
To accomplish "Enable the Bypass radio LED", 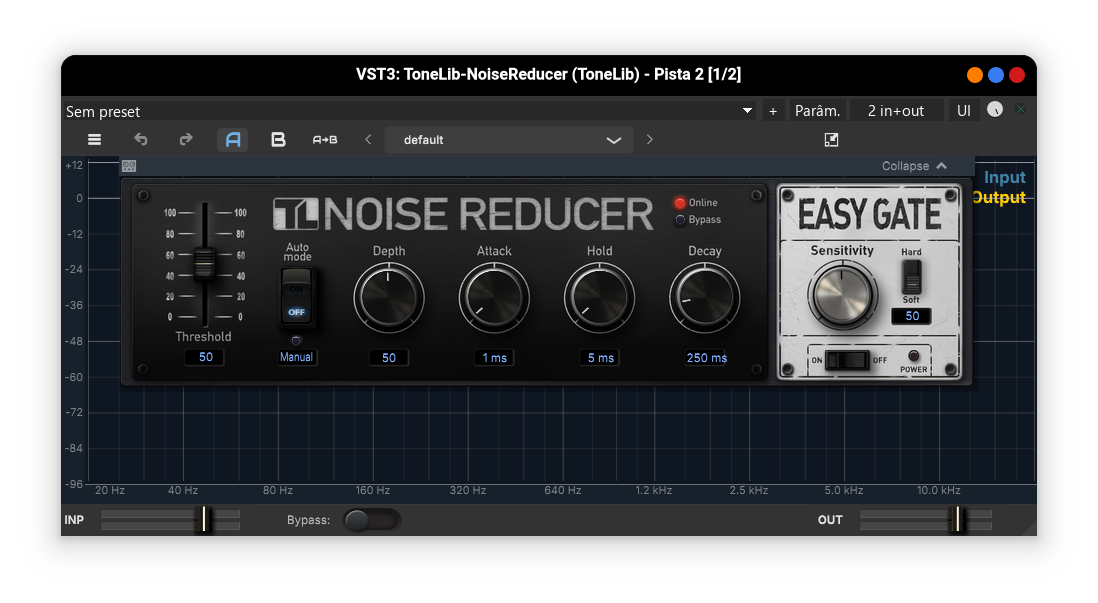I will tap(681, 220).
